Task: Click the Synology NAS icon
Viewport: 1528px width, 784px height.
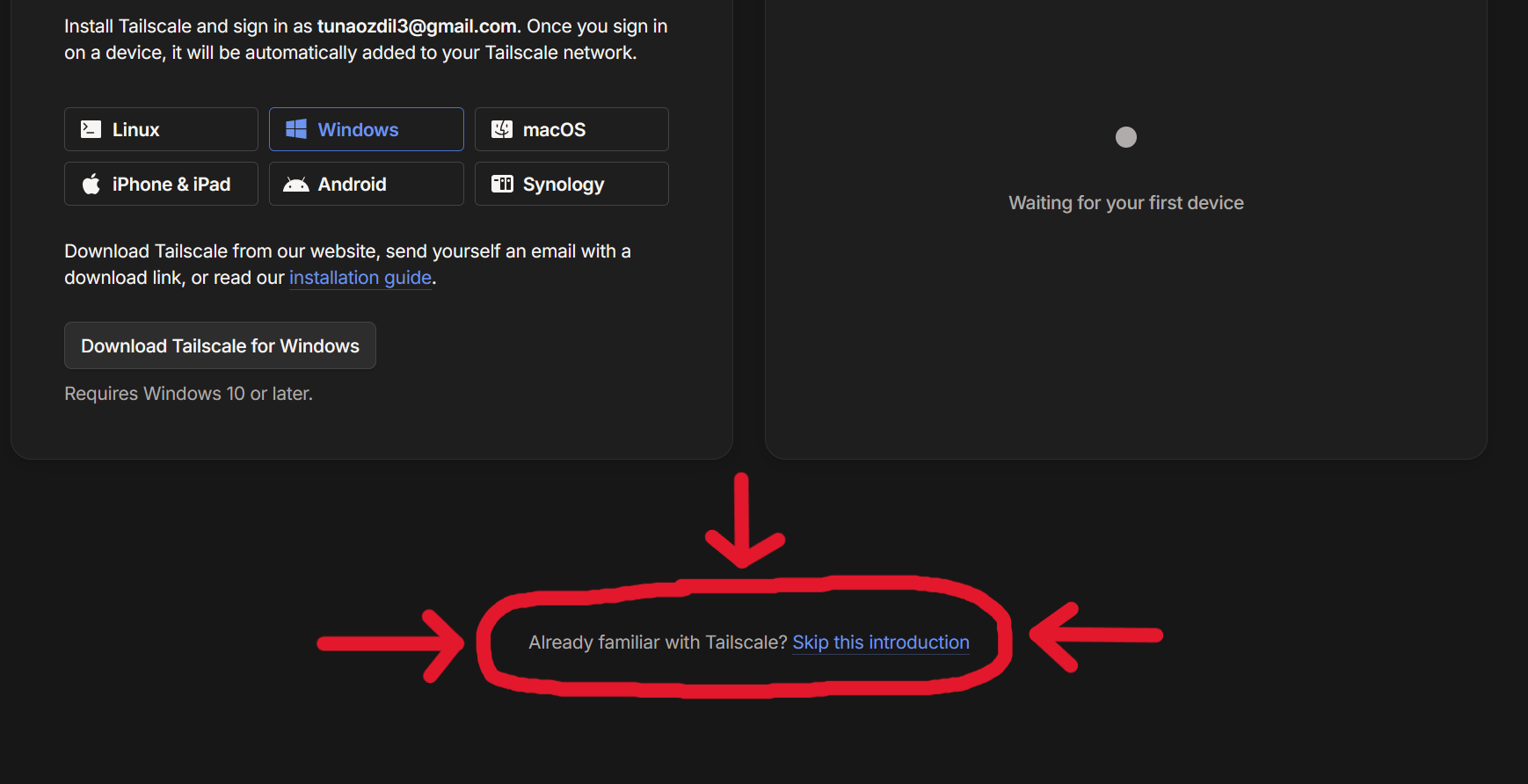Action: click(502, 184)
